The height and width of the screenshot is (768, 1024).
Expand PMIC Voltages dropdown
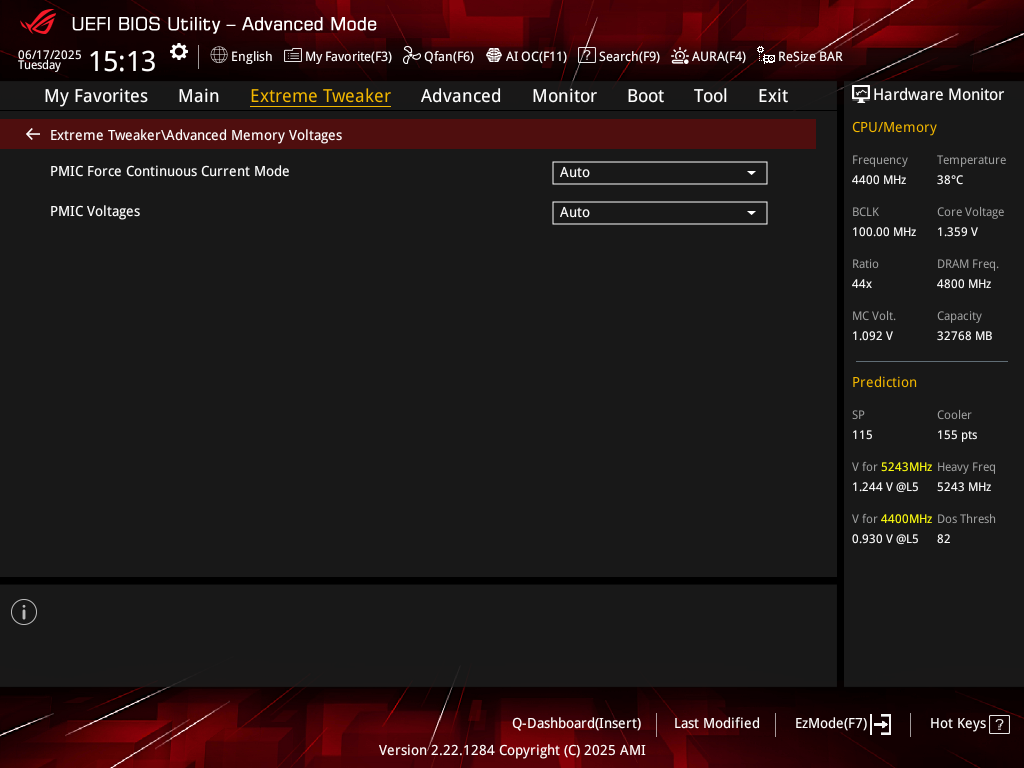[x=660, y=212]
